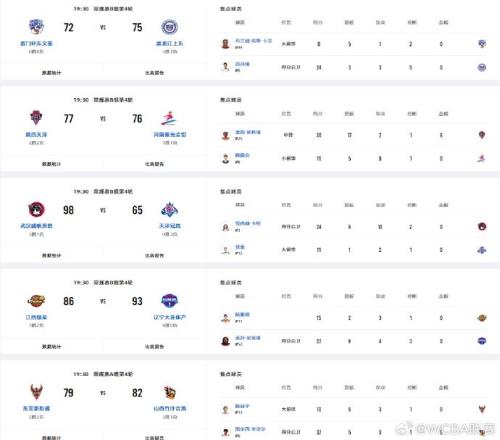Open the Dongguan team logo beside score 79

36,392
